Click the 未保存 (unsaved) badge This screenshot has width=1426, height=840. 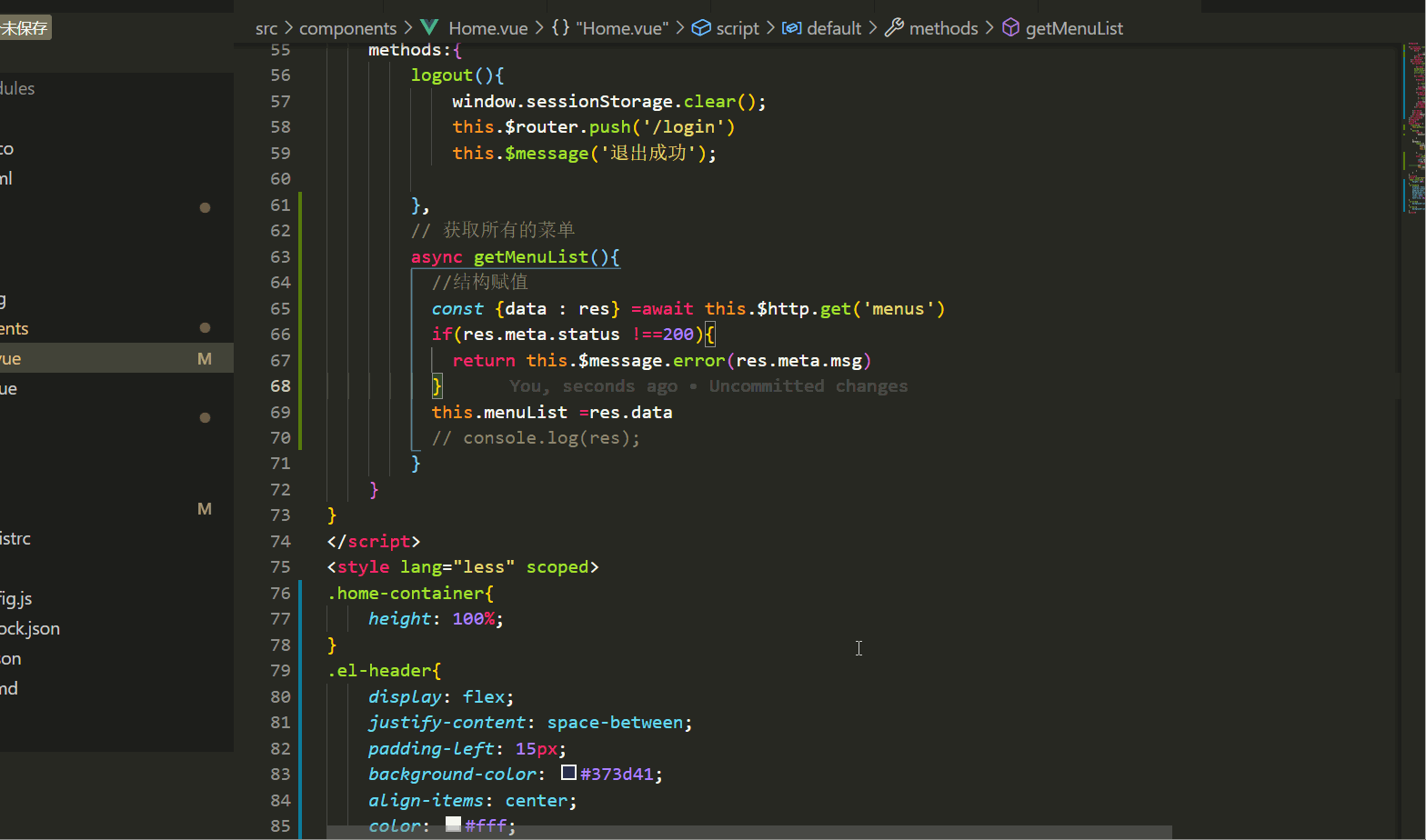click(25, 28)
